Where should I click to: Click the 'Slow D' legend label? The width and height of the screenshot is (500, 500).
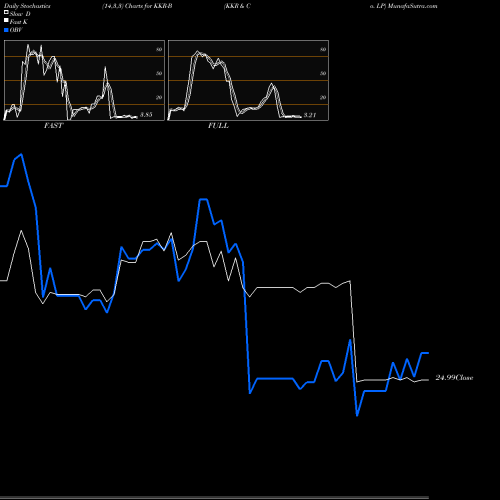pos(20,14)
